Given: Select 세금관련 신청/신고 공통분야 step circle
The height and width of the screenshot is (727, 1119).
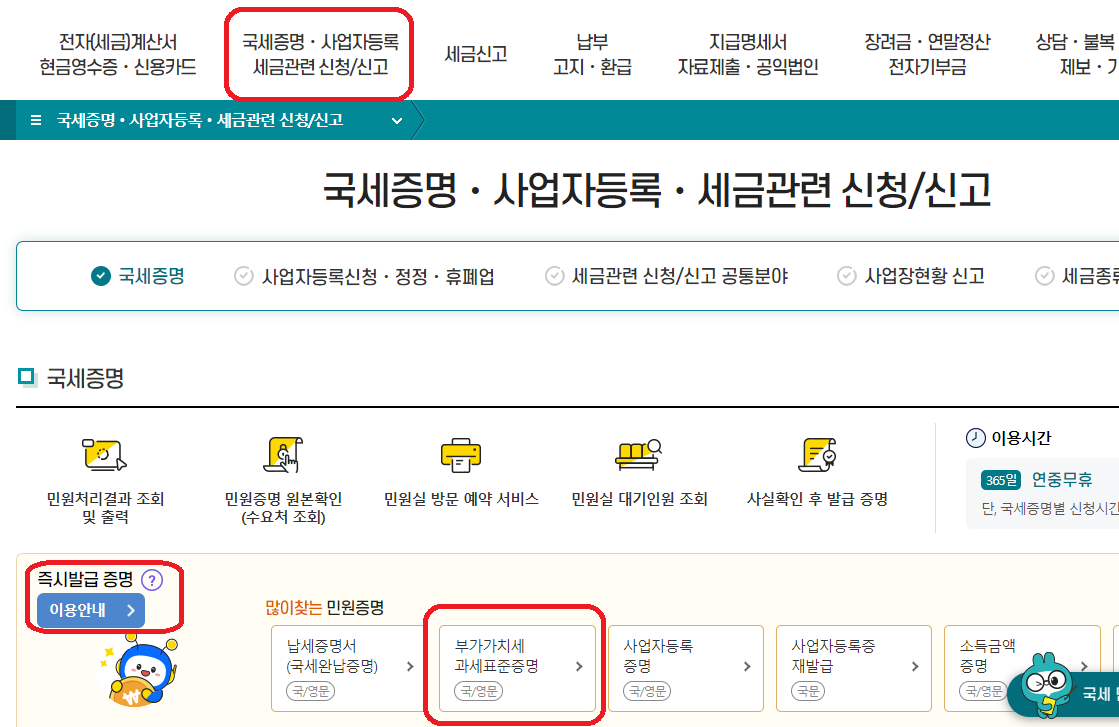Looking at the screenshot, I should tap(553, 276).
